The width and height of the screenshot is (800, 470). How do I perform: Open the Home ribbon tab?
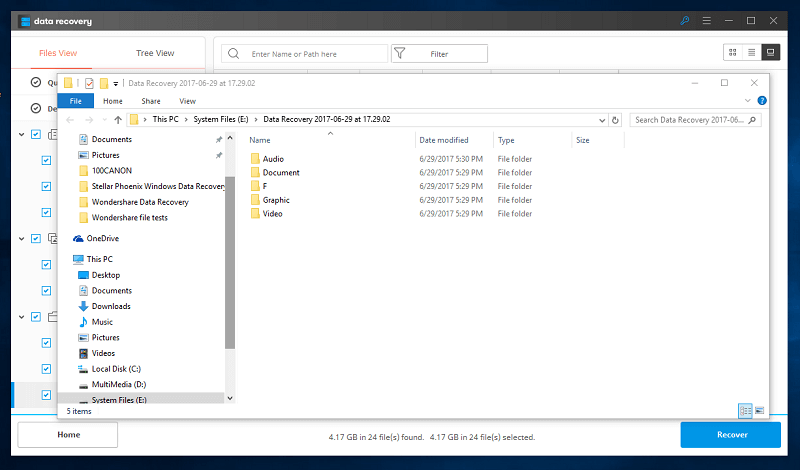[113, 101]
